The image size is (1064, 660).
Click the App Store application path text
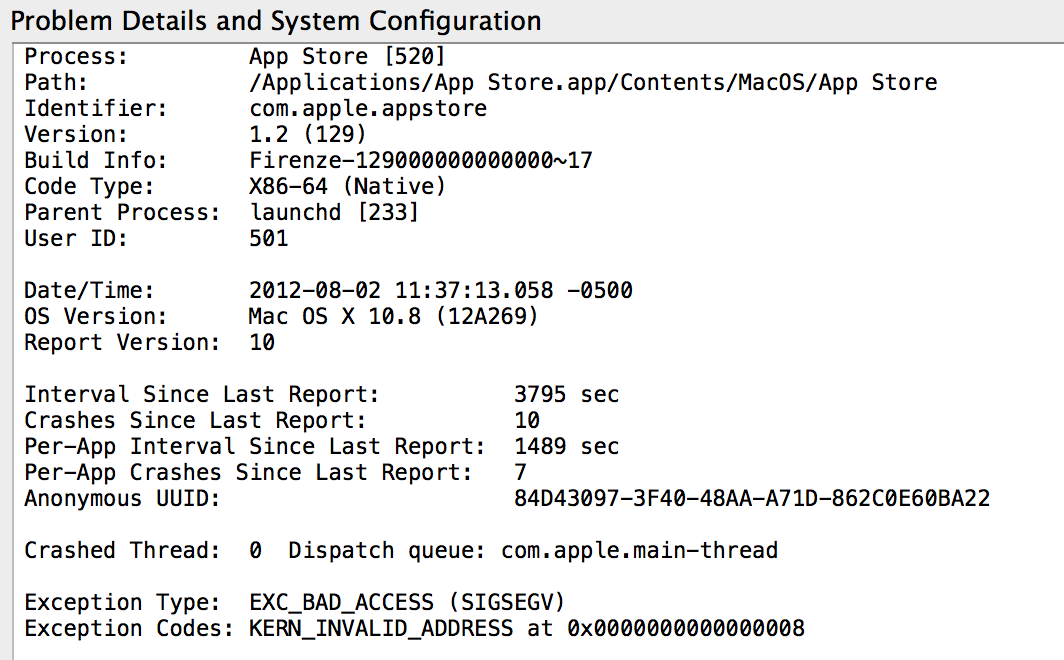(593, 83)
